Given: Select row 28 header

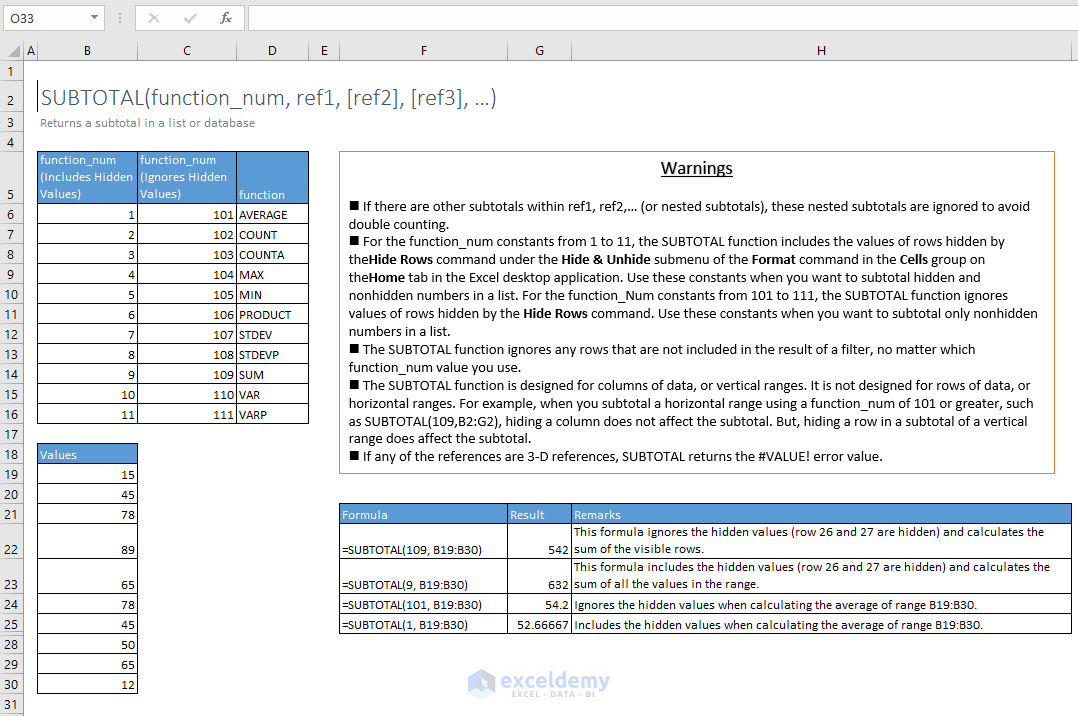Looking at the screenshot, I should click(x=11, y=644).
